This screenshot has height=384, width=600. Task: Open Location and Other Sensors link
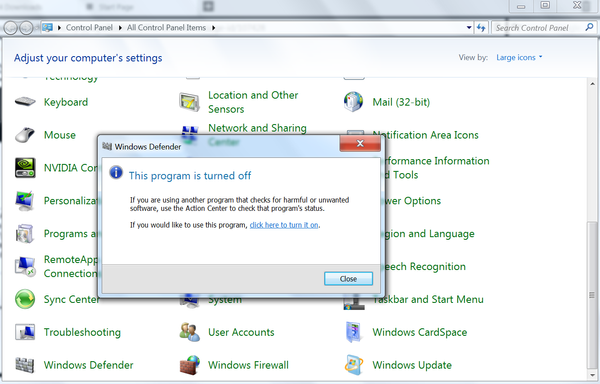coord(253,102)
